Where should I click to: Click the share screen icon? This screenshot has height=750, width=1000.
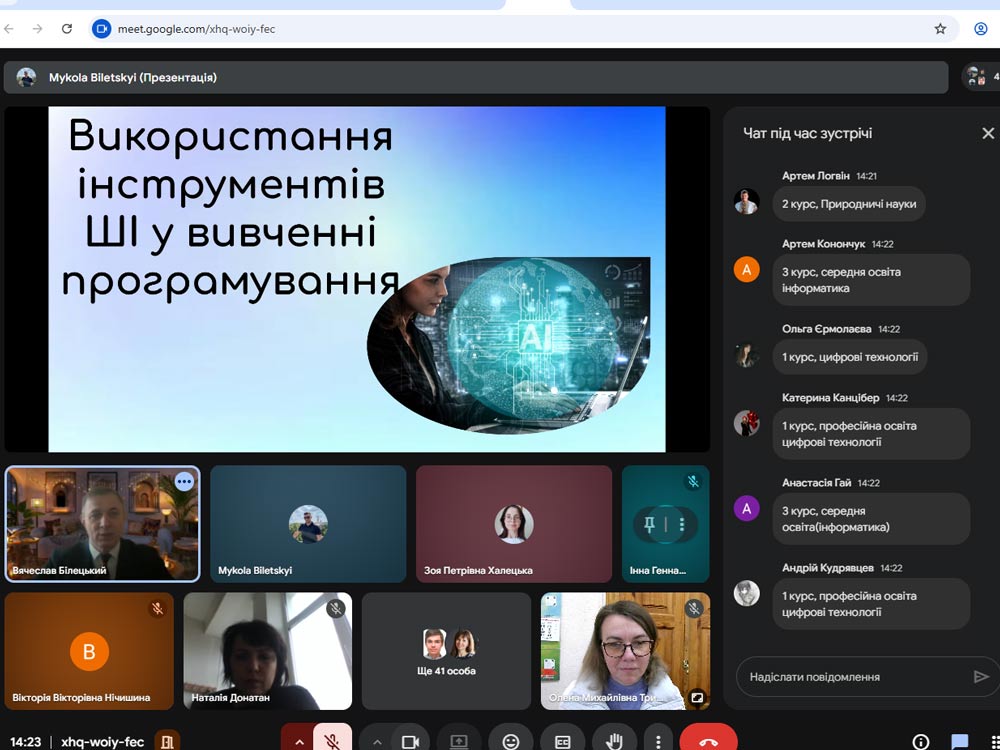[459, 741]
